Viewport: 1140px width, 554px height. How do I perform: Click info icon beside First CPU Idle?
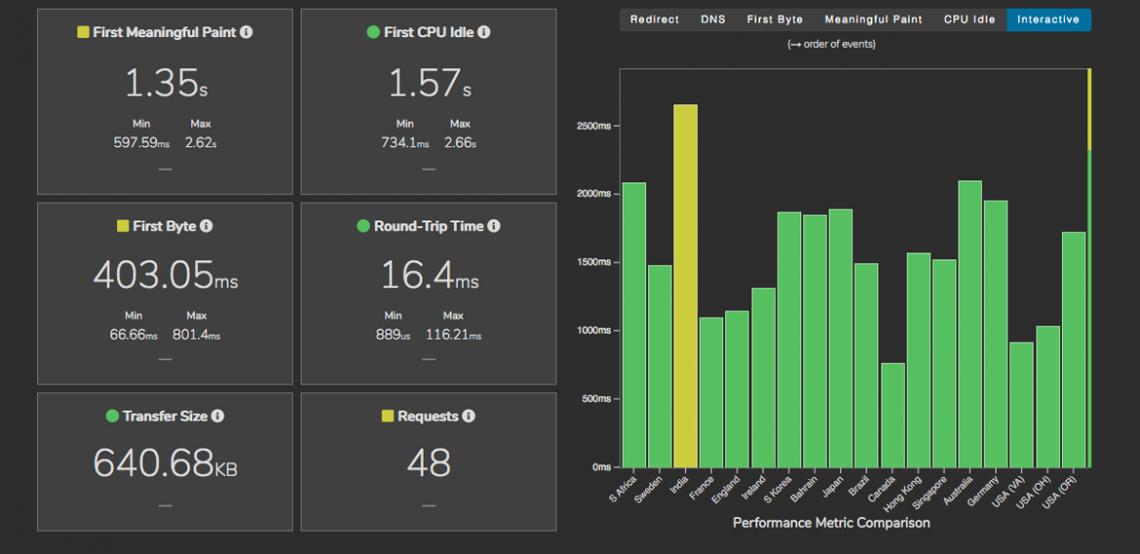click(x=484, y=33)
